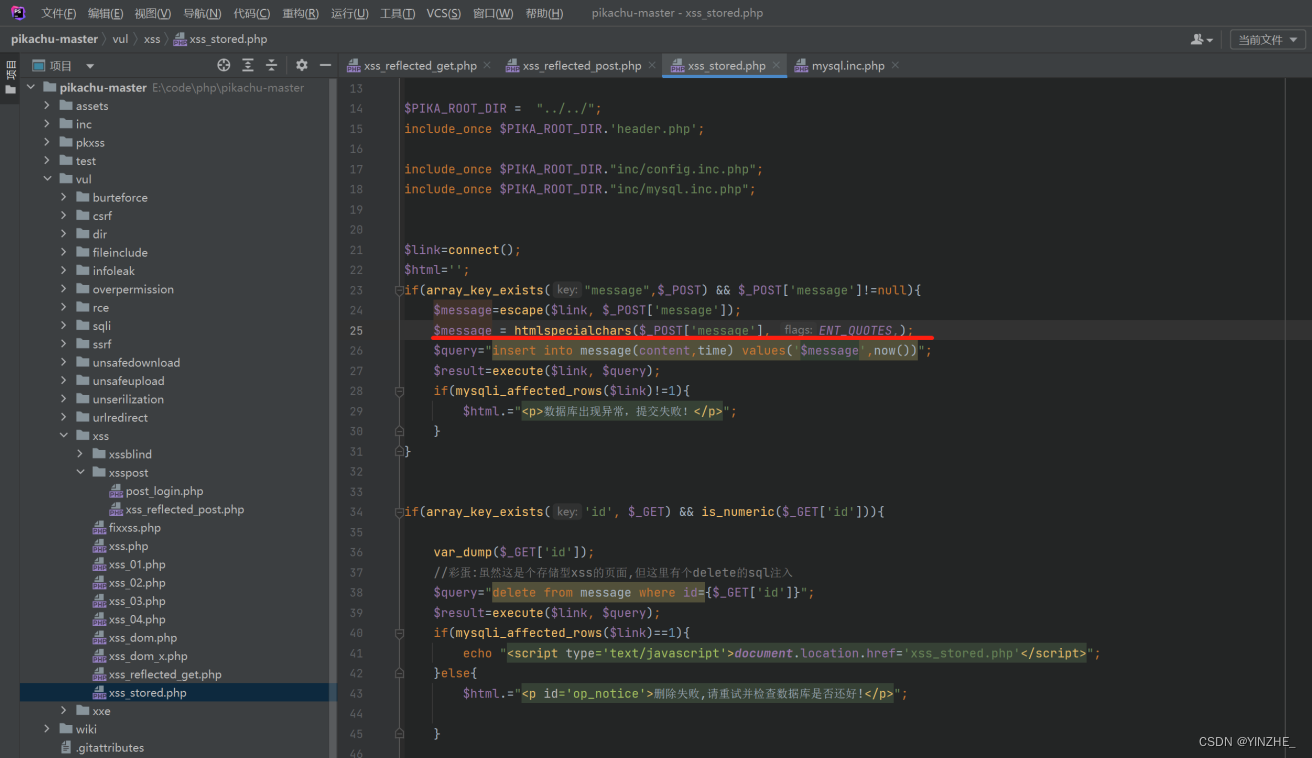
Task: Collapse the xss folder
Action: pyautogui.click(x=64, y=436)
